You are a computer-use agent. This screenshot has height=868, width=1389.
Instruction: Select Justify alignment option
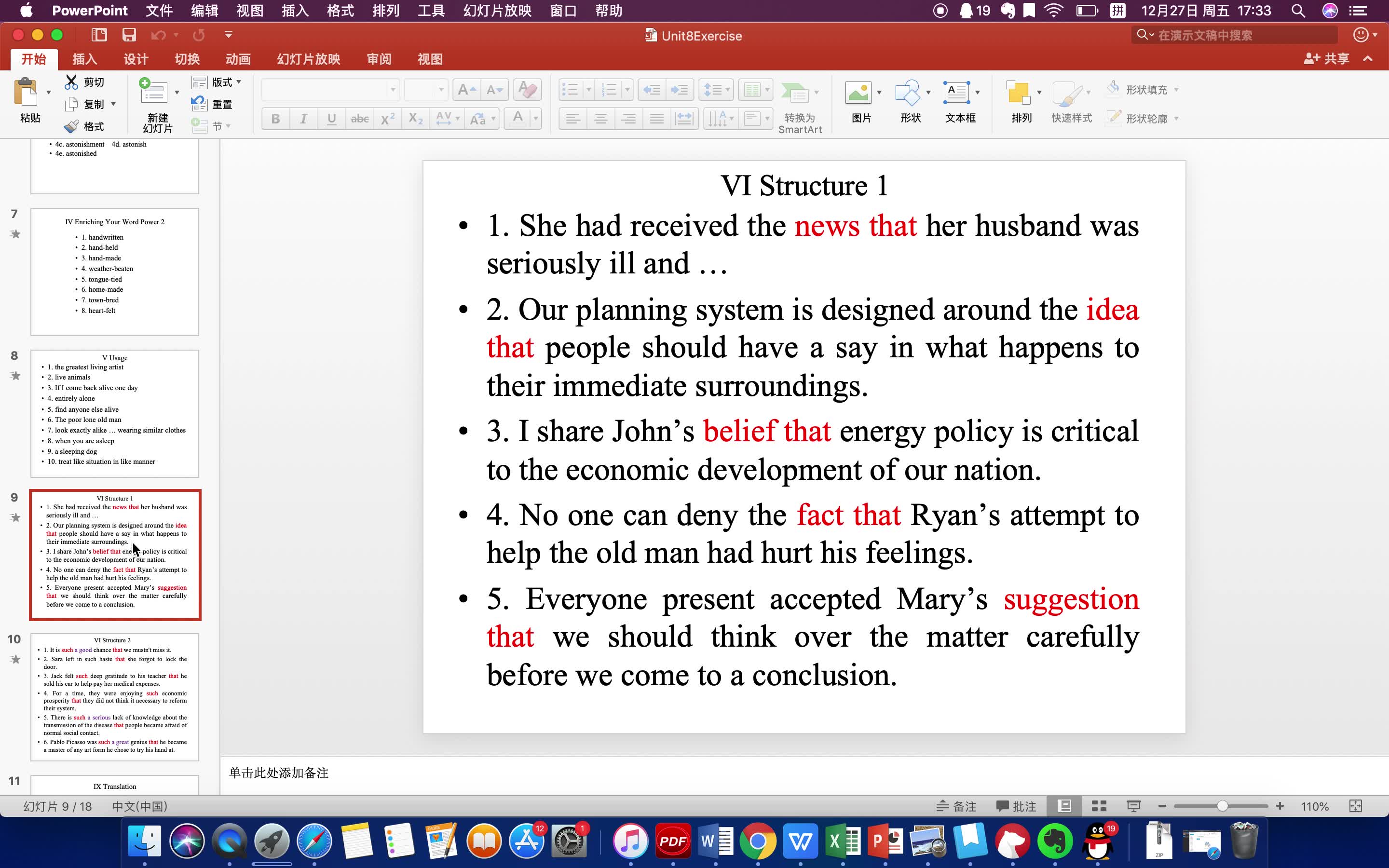pos(656,119)
